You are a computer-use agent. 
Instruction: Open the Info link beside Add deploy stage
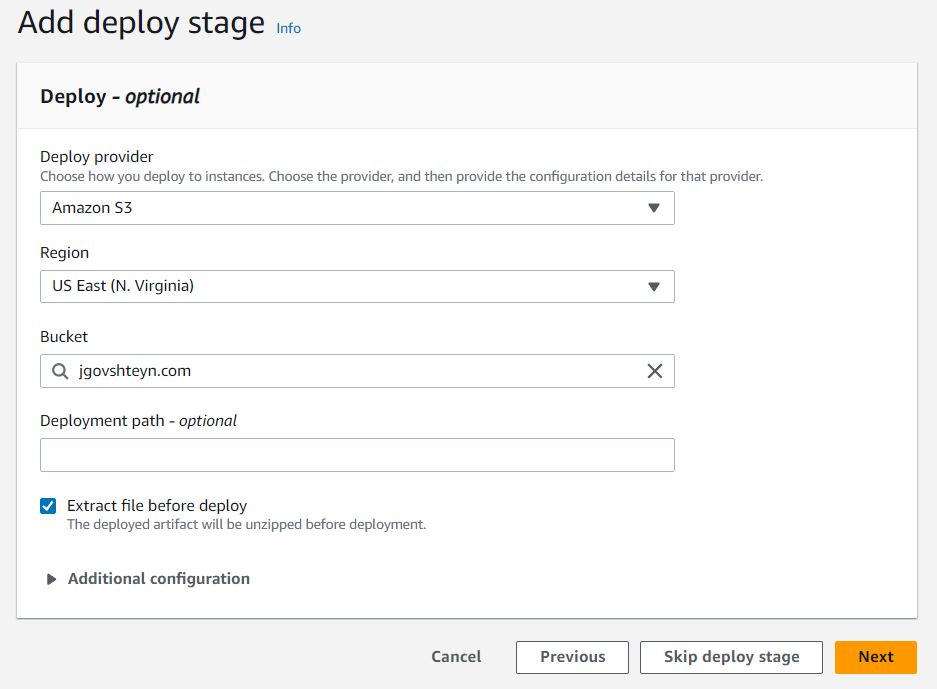[x=288, y=28]
